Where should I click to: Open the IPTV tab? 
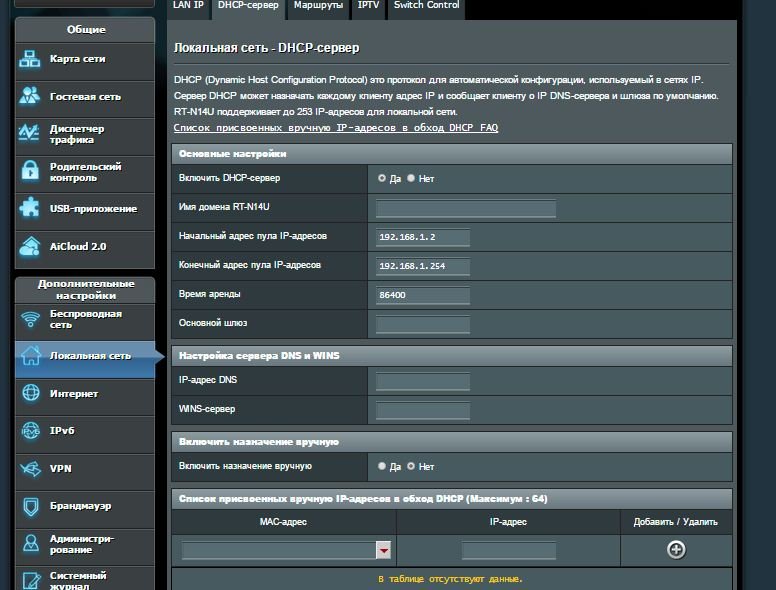[368, 6]
